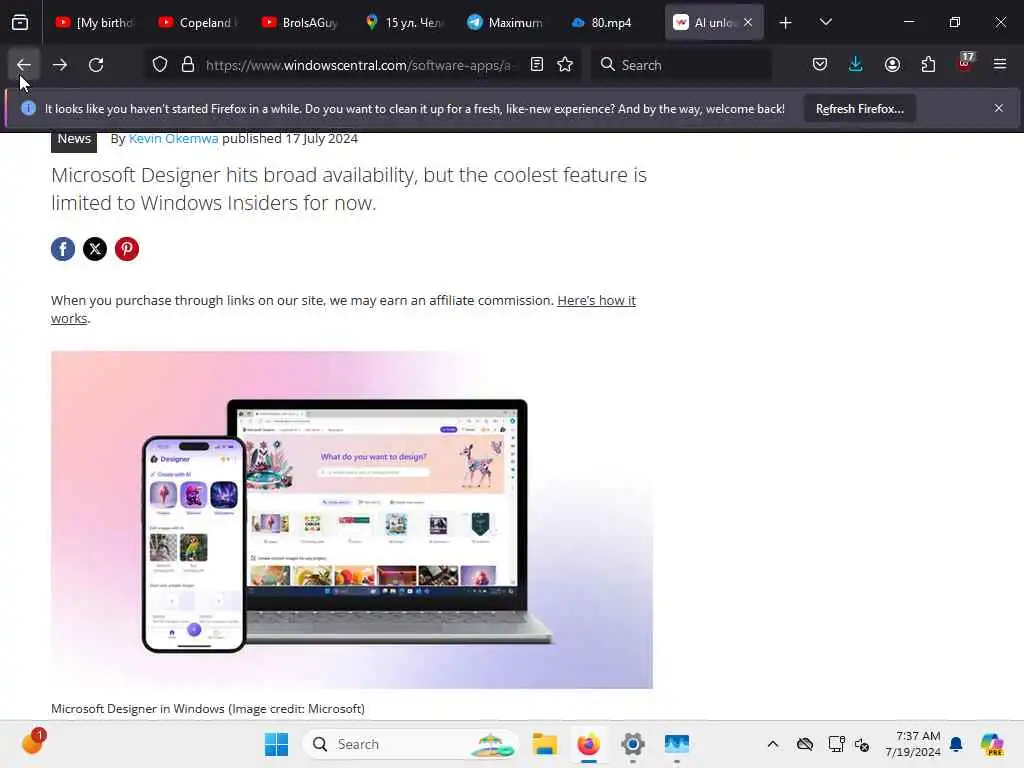Open the widgets icon with badge 1
The height and width of the screenshot is (768, 1024).
(33, 743)
